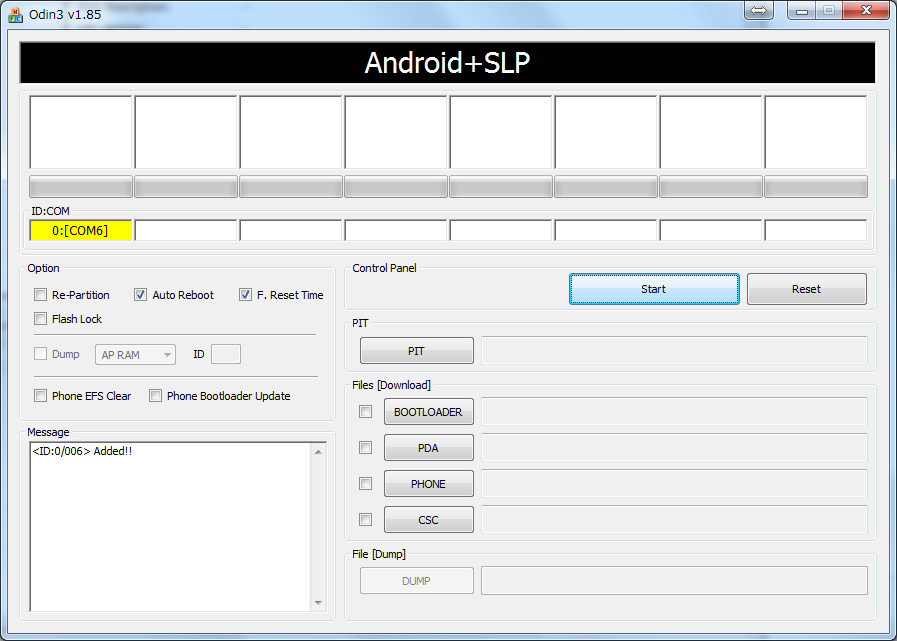897x641 pixels.
Task: Browse for a CSC file
Action: point(428,519)
